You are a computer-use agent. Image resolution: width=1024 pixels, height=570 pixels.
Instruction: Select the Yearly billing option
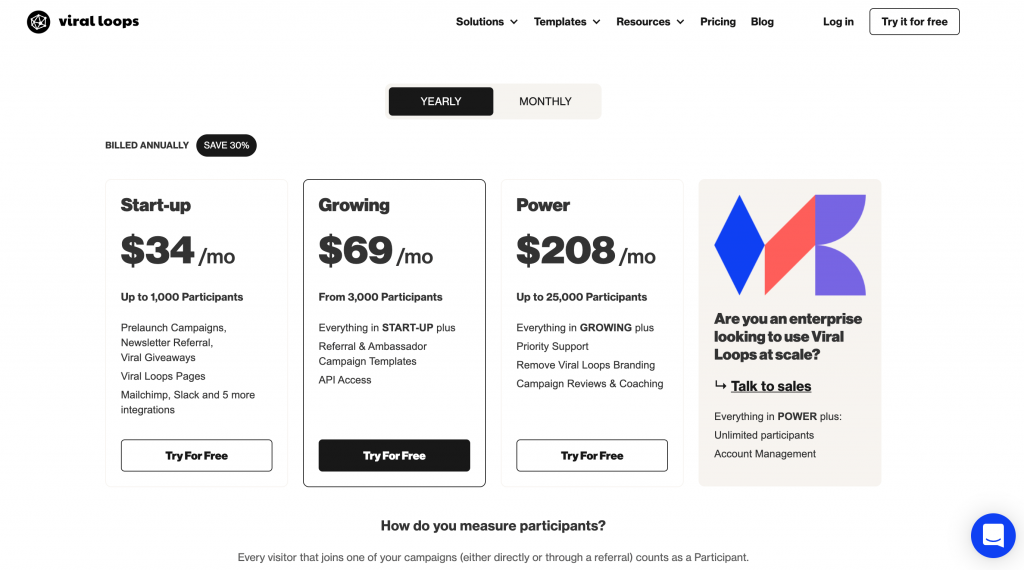point(441,101)
